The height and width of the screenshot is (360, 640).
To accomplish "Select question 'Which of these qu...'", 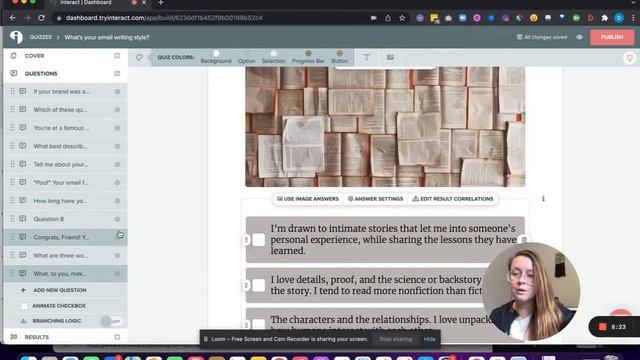I will pos(65,110).
